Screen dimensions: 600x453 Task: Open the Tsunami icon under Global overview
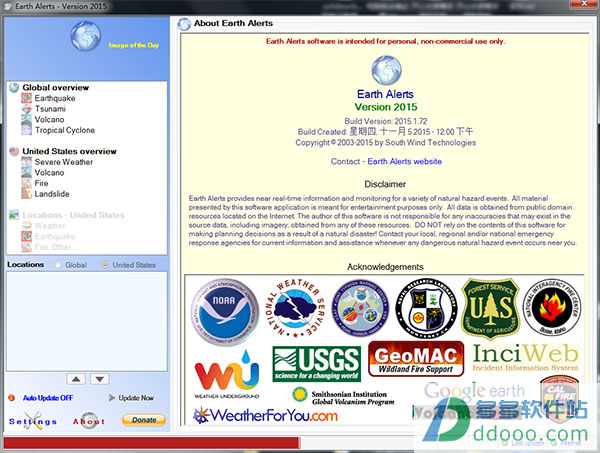point(26,109)
